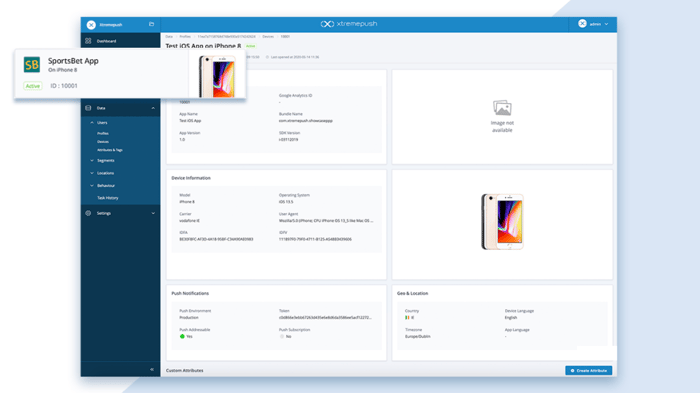Click the Create Attribute button
This screenshot has width=700, height=393.
tap(588, 370)
